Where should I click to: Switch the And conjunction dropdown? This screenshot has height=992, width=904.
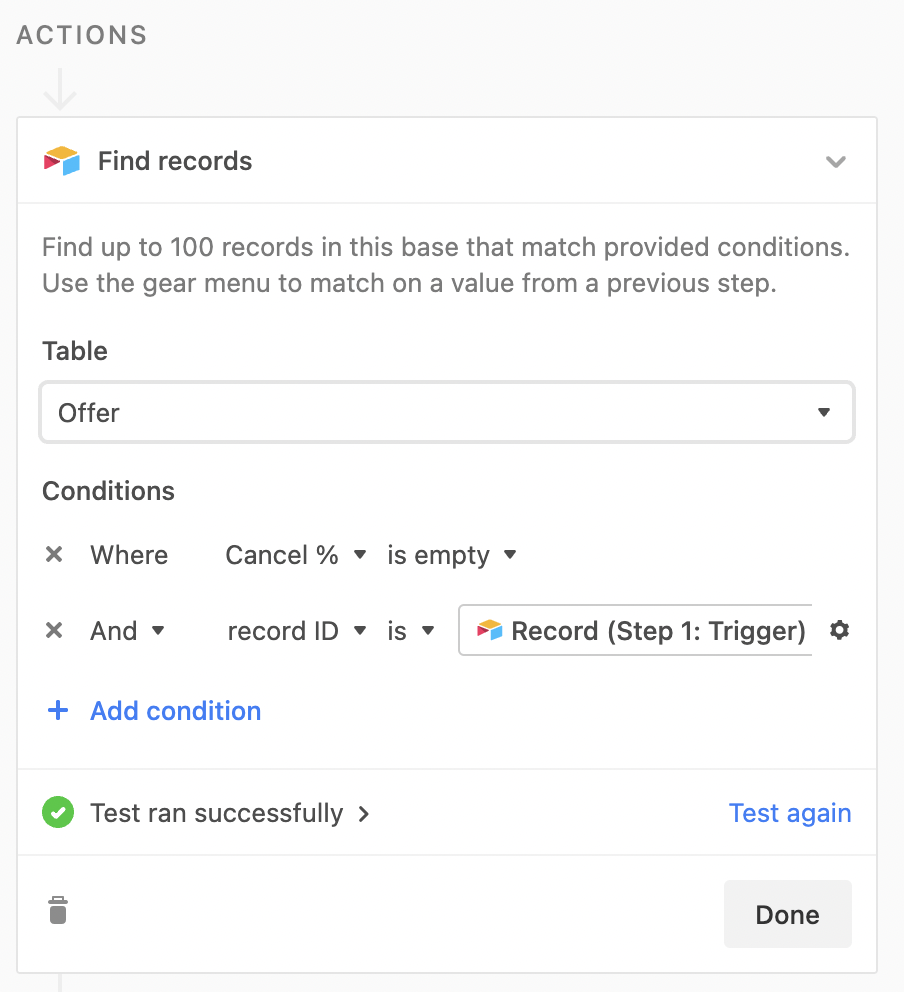click(x=128, y=631)
